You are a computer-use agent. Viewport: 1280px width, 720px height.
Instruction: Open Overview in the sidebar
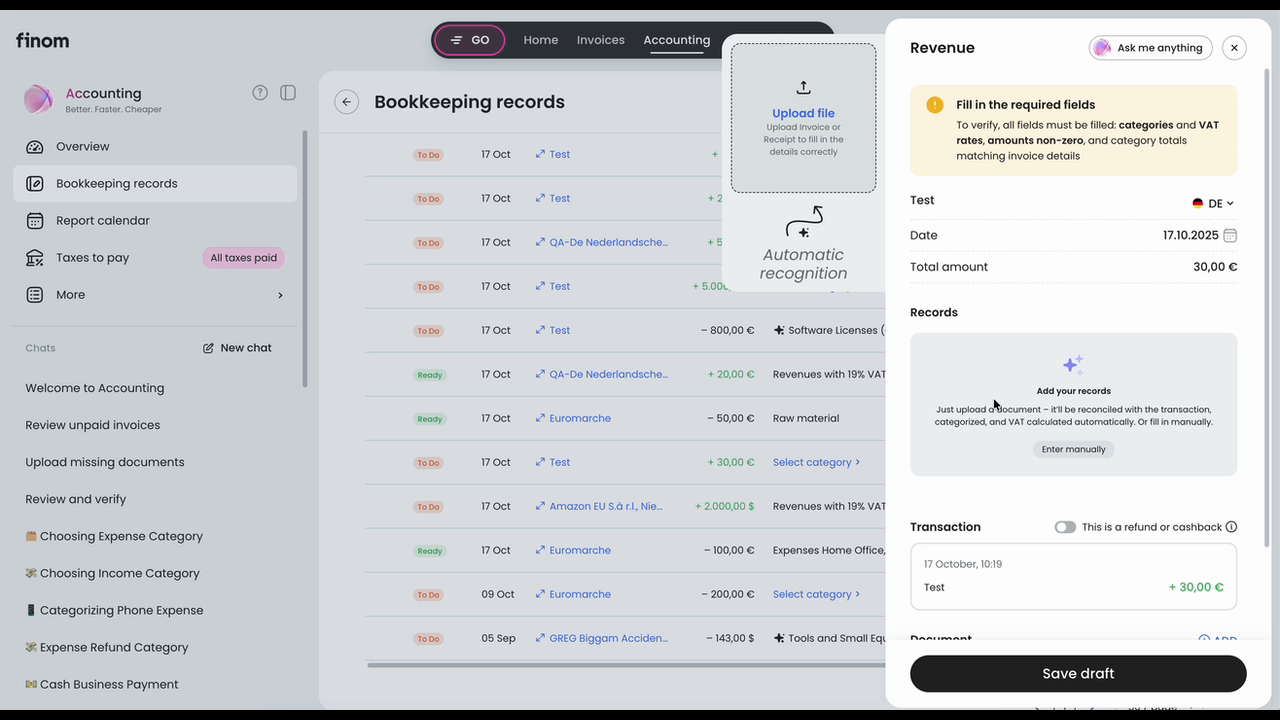[x=155, y=147]
